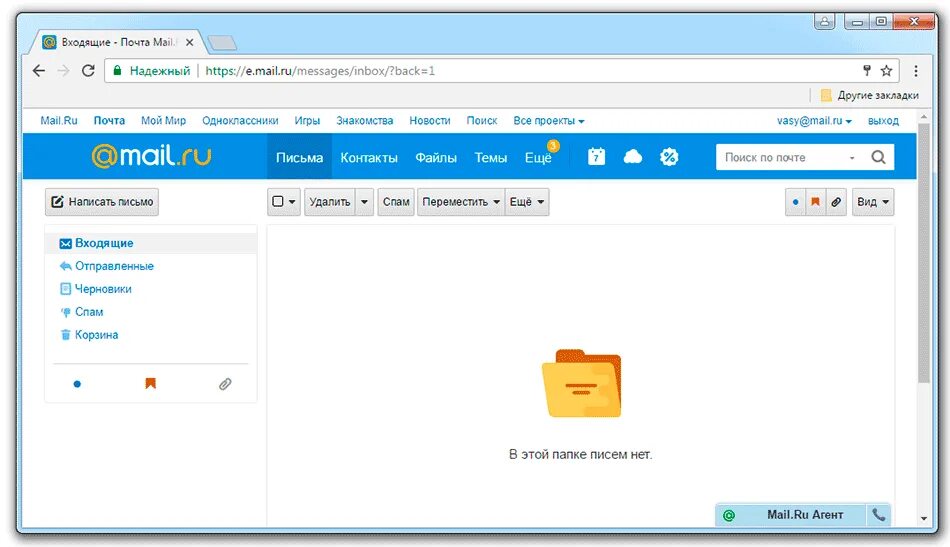
Task: Switch to the Контакты tab
Action: click(369, 157)
